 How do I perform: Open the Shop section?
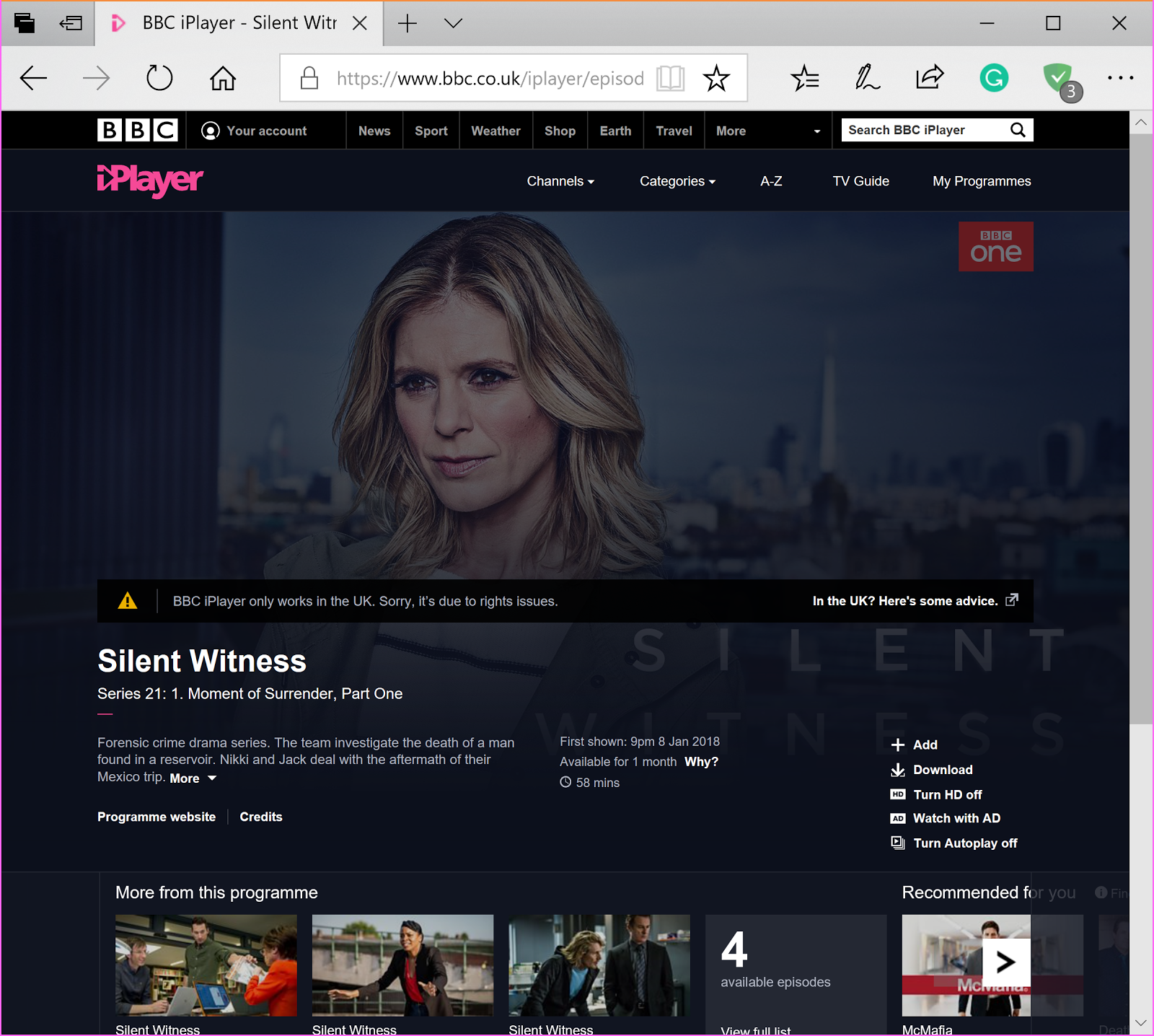pos(560,131)
